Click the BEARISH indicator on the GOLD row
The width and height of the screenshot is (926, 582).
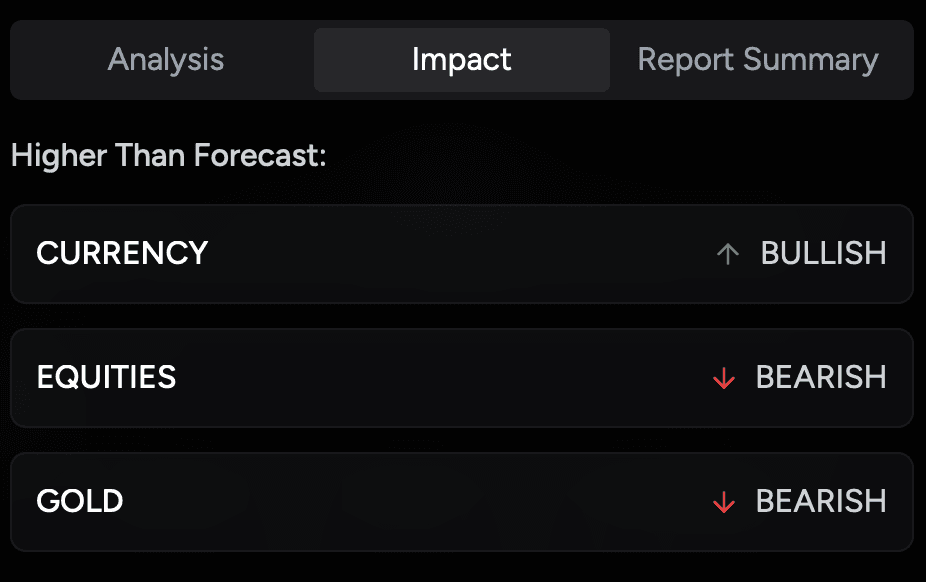point(723,501)
